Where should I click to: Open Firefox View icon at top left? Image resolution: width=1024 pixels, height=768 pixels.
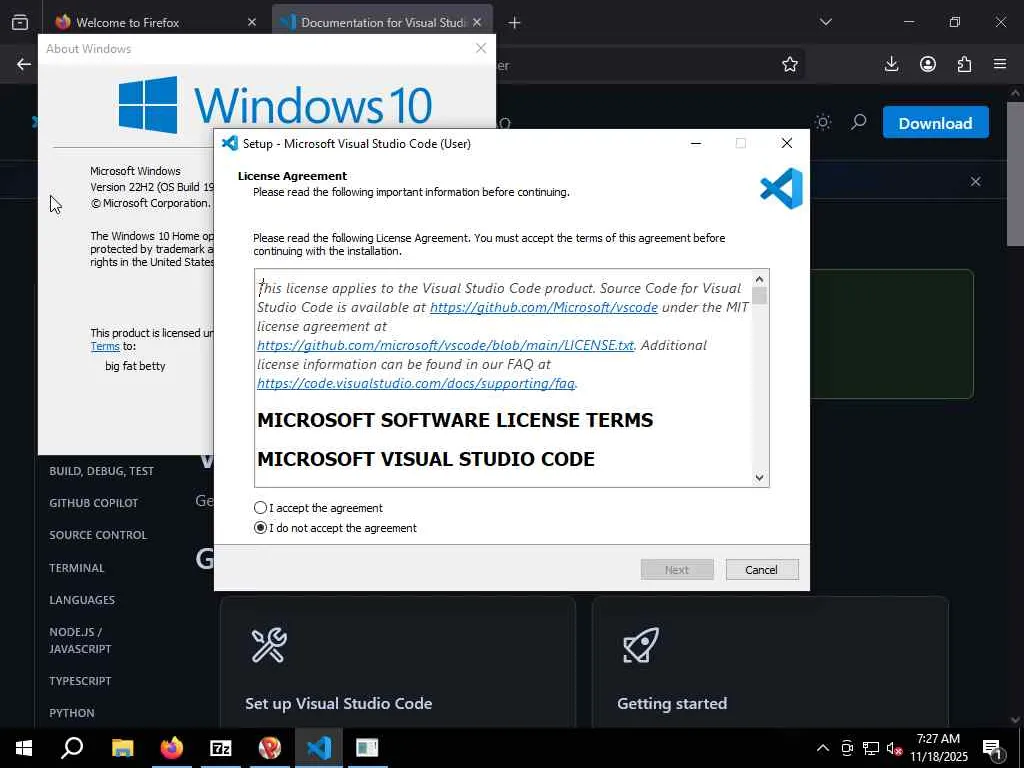tap(20, 22)
